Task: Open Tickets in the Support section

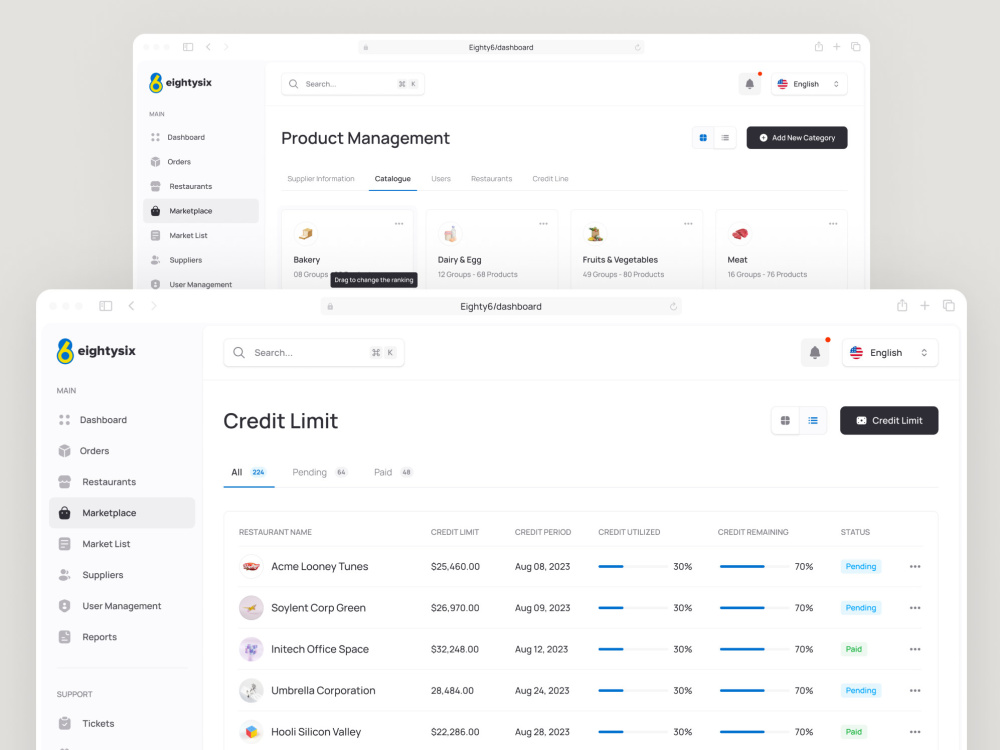Action: [x=122, y=724]
